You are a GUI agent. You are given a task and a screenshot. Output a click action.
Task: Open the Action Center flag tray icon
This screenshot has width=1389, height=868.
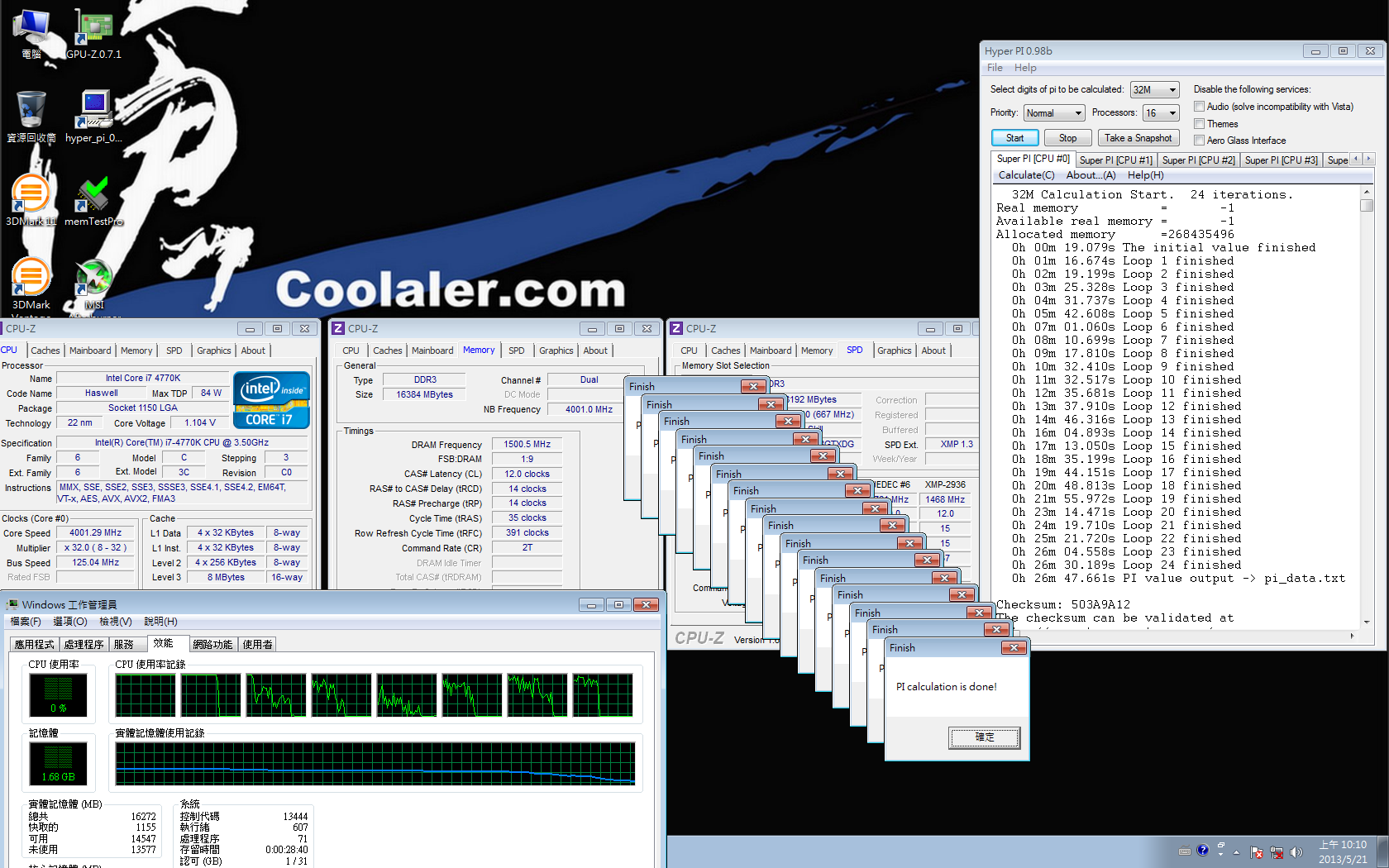tap(1257, 852)
